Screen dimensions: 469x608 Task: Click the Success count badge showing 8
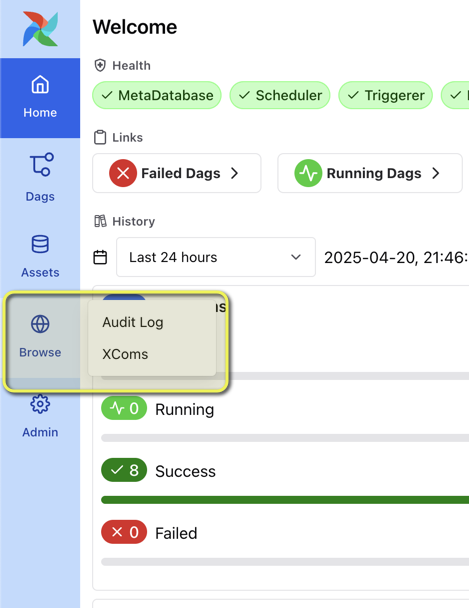coord(124,470)
